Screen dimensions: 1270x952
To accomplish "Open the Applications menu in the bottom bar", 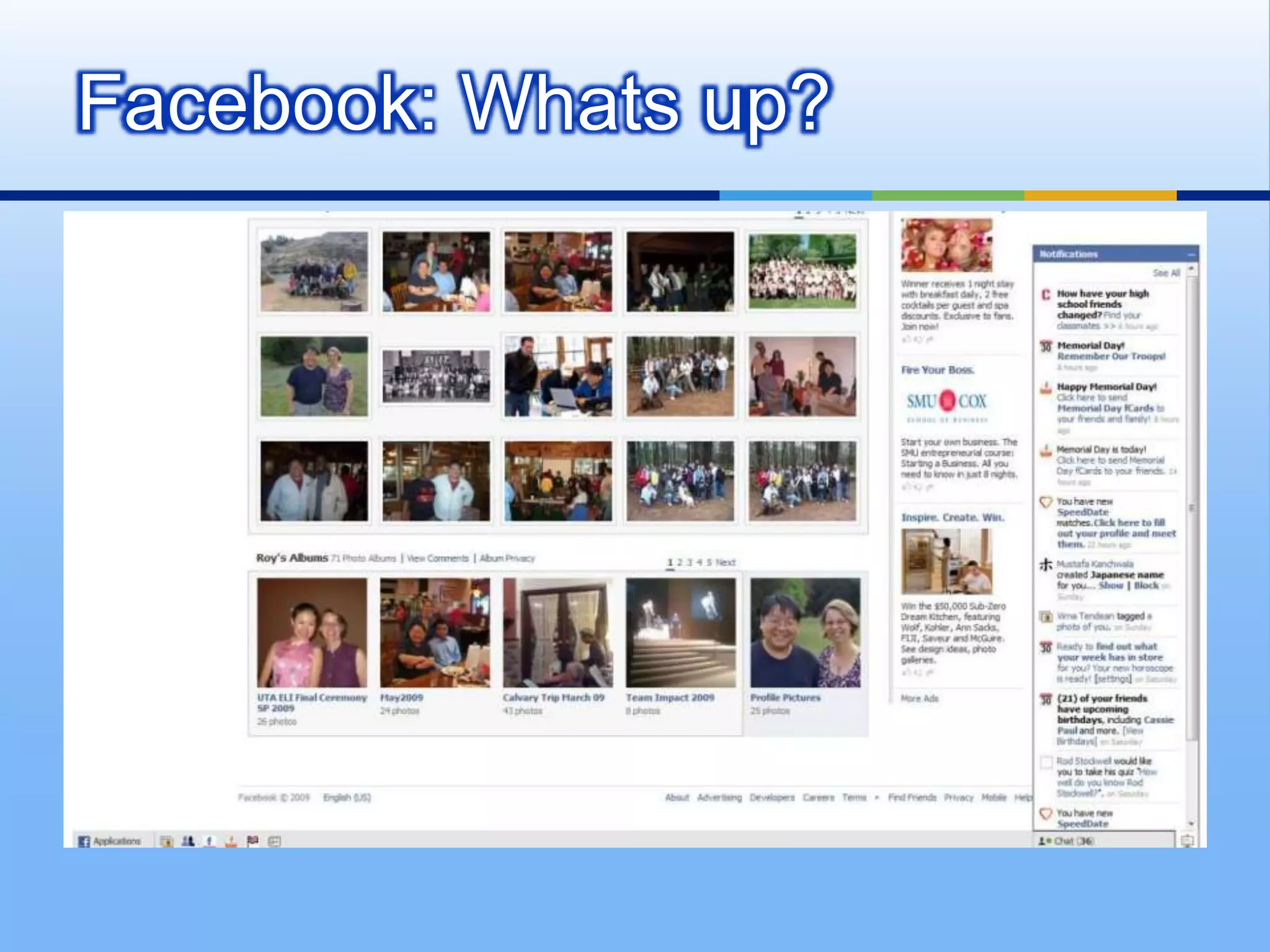I will [109, 841].
